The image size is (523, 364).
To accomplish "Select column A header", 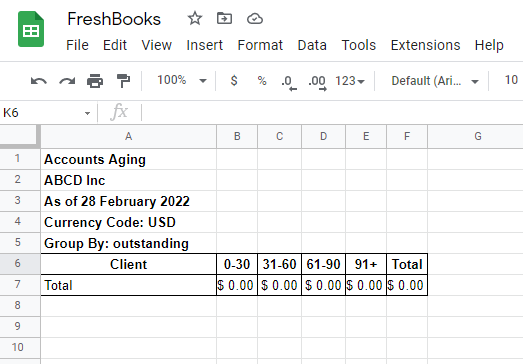I will (x=128, y=136).
